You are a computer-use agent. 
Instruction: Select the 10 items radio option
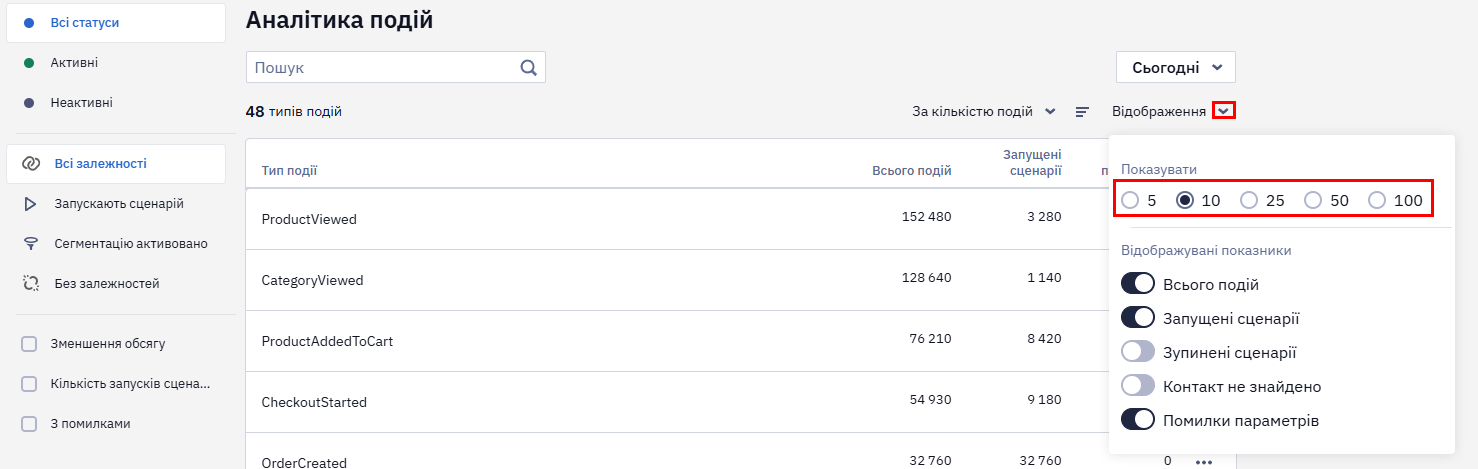pos(1185,200)
